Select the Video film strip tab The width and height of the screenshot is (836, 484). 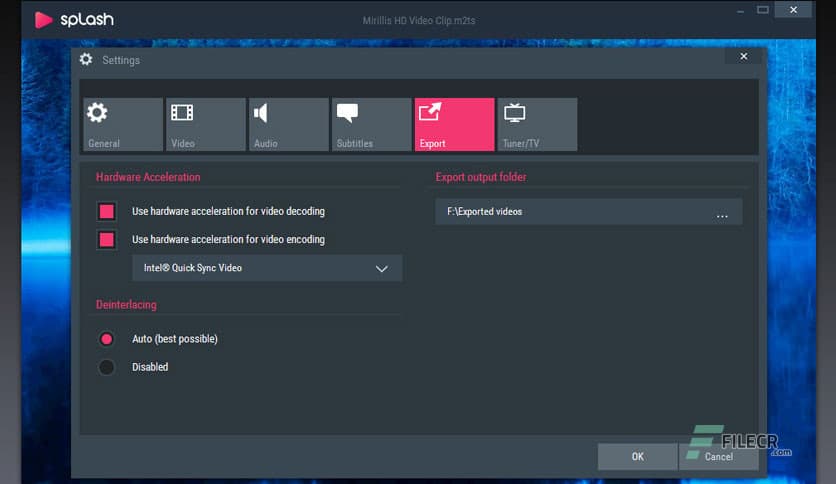pyautogui.click(x=205, y=124)
